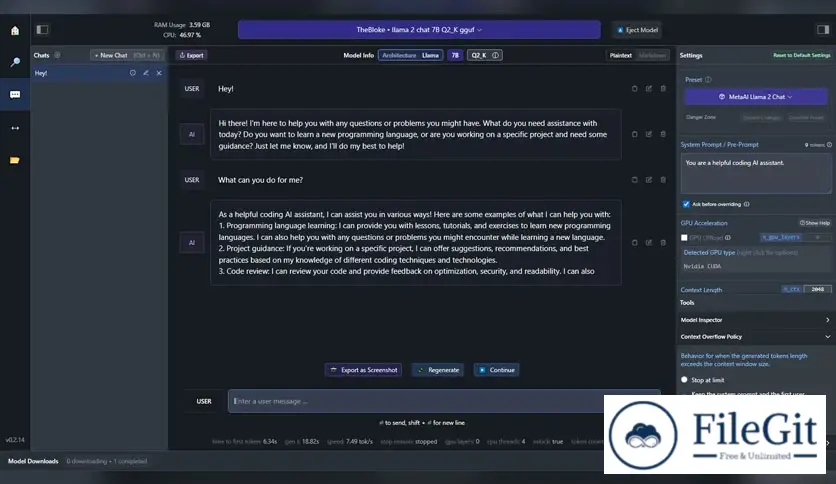Click the 7B model size tag
The width and height of the screenshot is (836, 484).
coord(455,55)
